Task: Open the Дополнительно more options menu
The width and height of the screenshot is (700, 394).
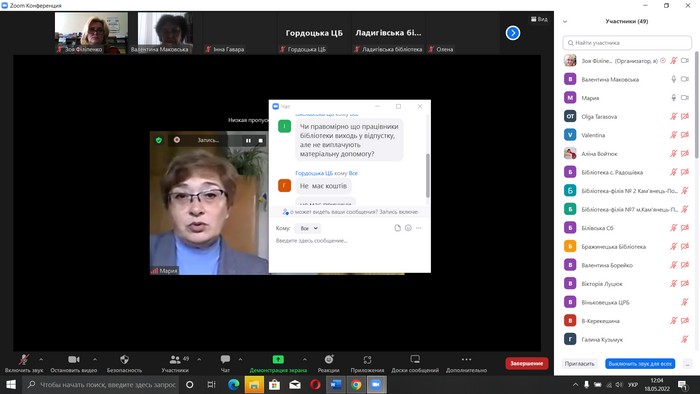Action: 466,363
